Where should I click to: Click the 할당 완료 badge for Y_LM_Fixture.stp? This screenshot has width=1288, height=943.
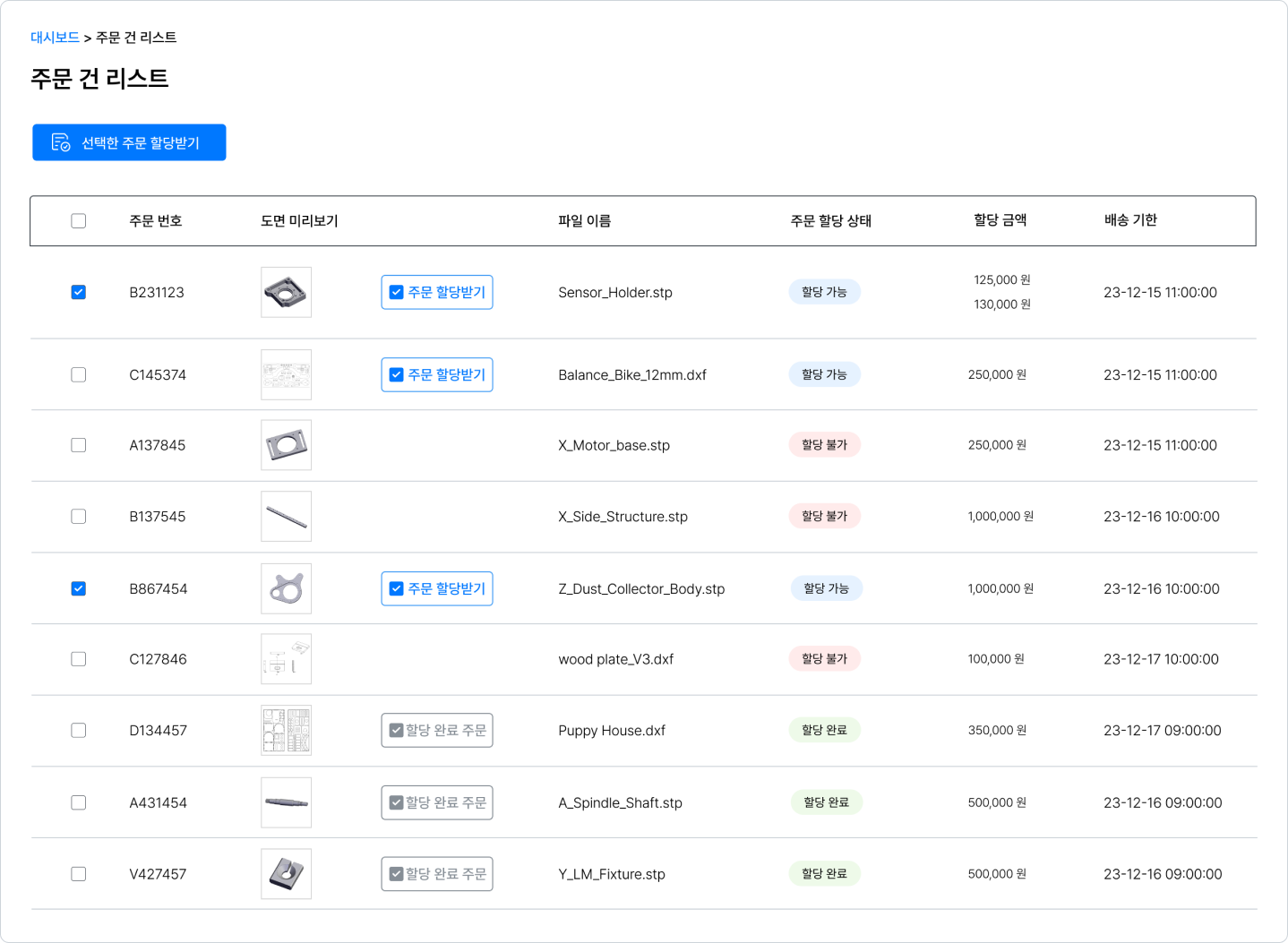click(825, 873)
